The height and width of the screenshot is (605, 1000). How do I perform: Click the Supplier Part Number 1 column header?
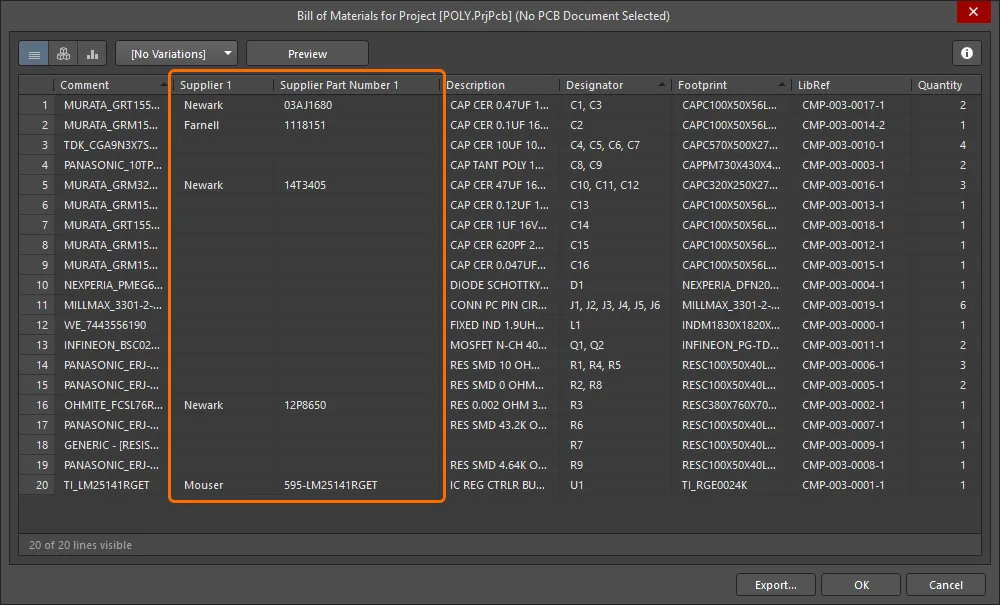(340, 84)
